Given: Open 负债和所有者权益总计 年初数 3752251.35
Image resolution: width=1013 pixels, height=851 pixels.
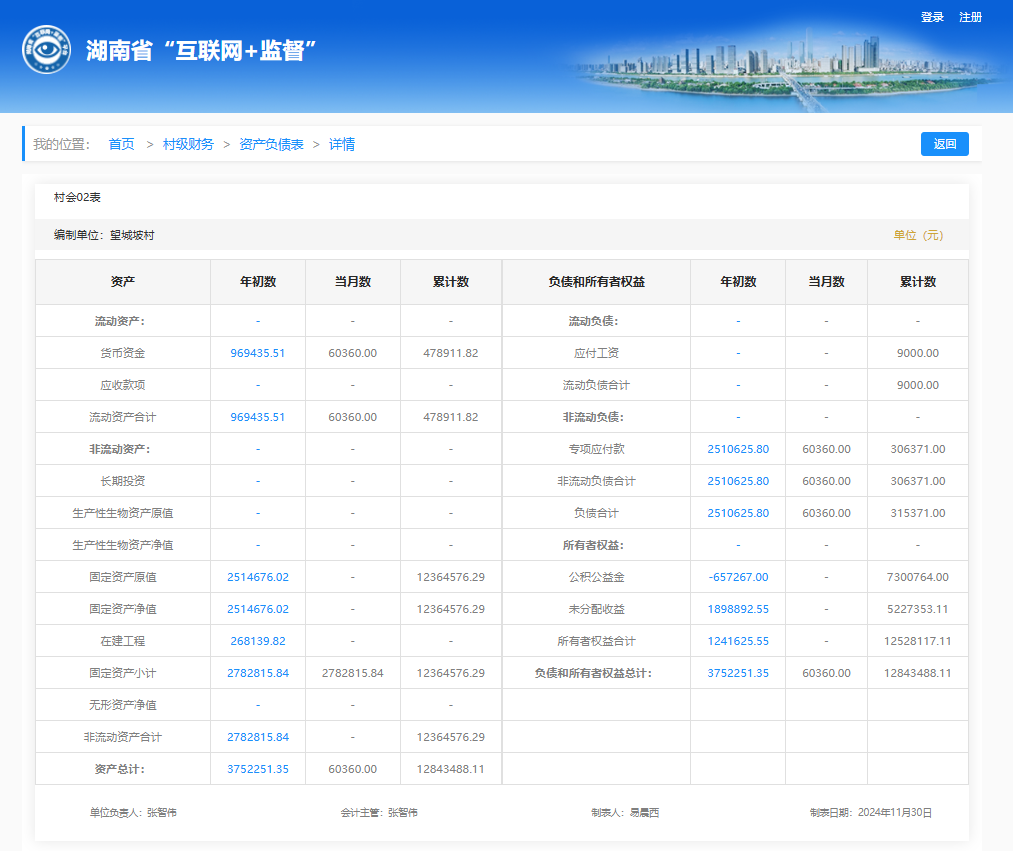Looking at the screenshot, I should [x=738, y=673].
